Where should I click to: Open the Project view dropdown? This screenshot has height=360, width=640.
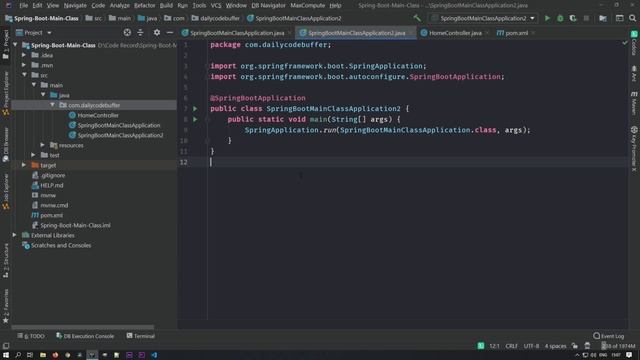[x=34, y=33]
